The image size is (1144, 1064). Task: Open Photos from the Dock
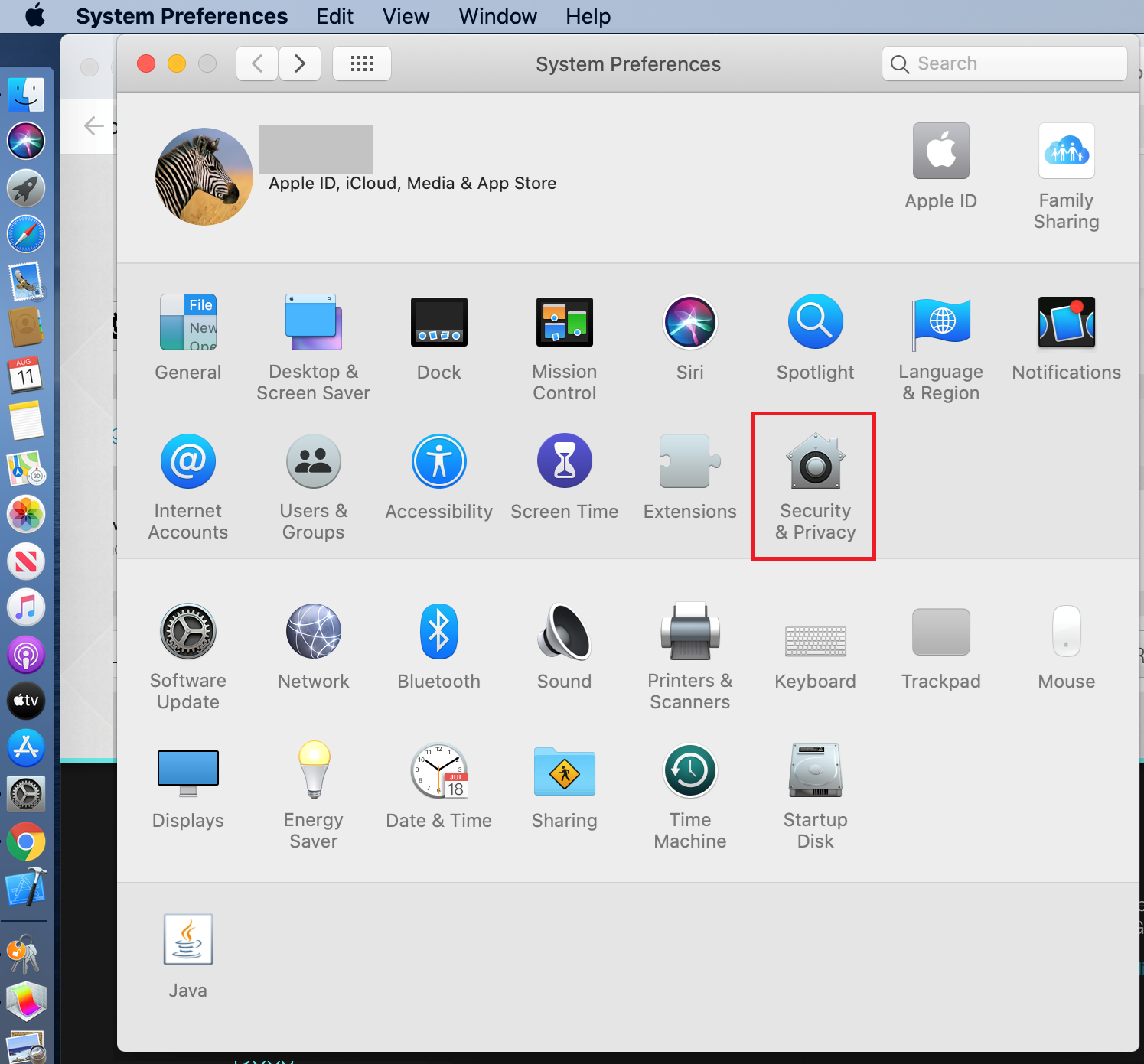(x=26, y=514)
